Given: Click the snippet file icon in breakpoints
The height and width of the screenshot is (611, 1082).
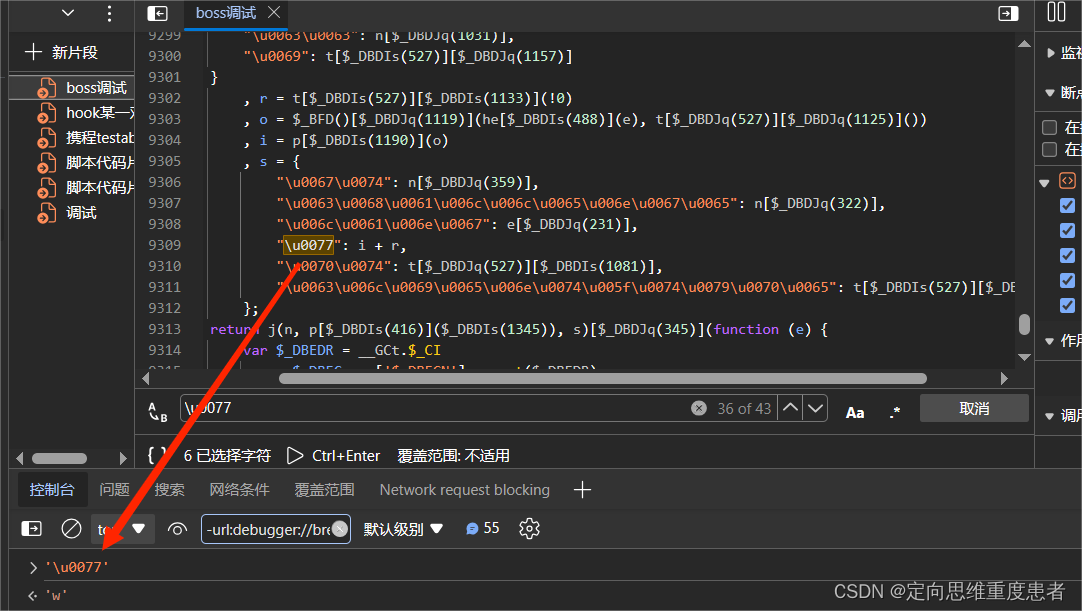Looking at the screenshot, I should pos(1067,181).
